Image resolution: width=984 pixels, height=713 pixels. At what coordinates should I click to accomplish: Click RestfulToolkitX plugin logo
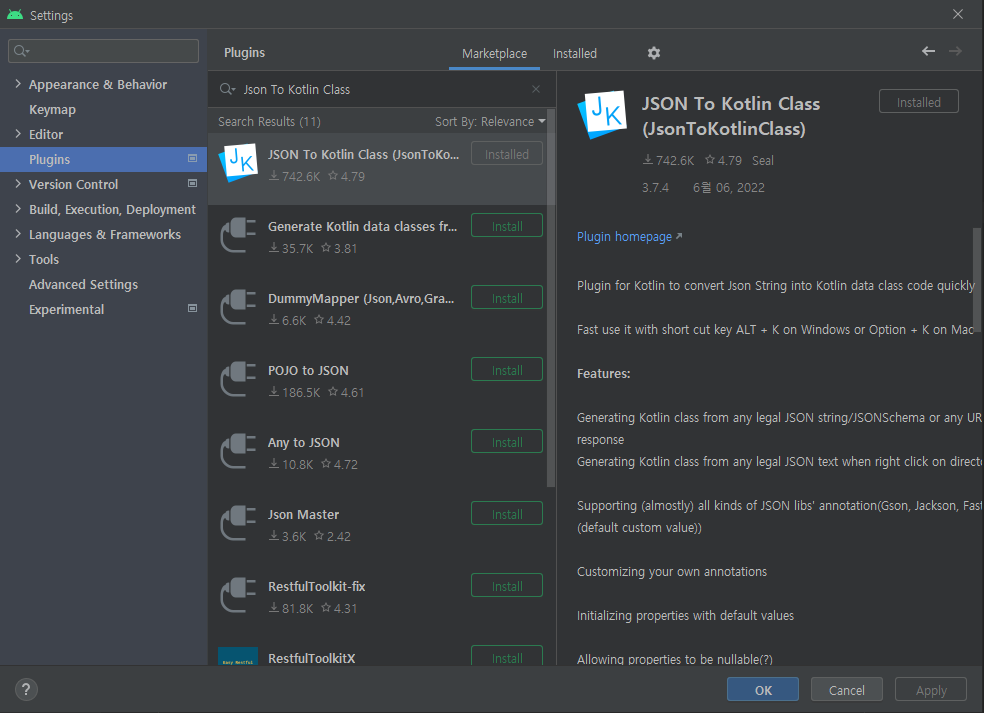(238, 656)
